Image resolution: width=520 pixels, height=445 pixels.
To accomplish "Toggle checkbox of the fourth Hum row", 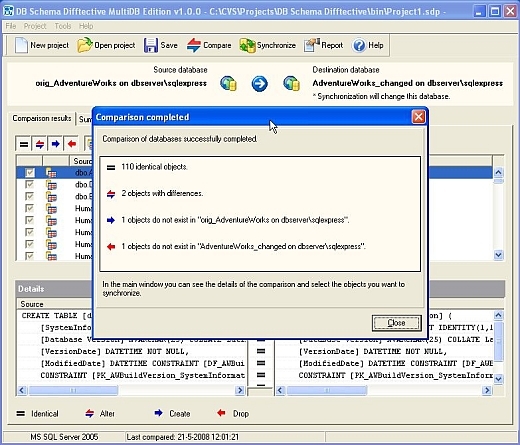I will 30,244.
